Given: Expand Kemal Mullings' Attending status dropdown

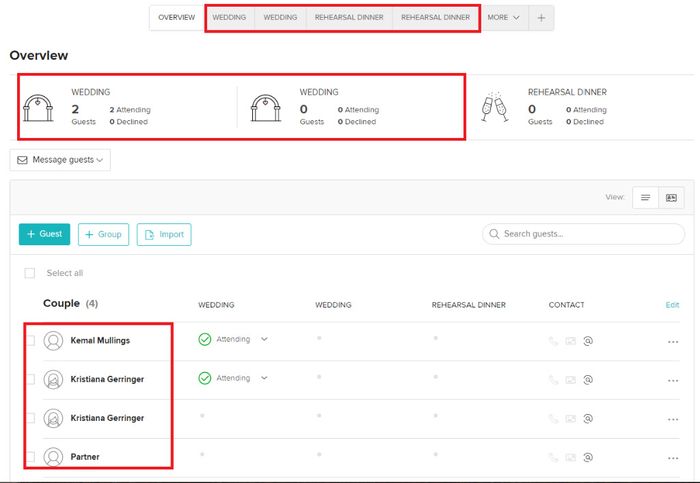Looking at the screenshot, I should [265, 340].
